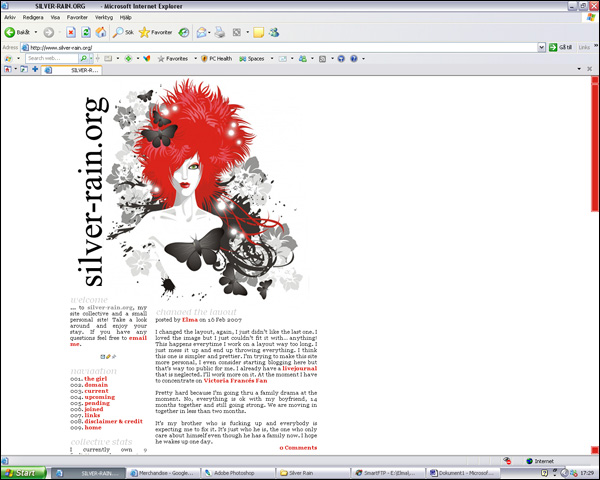Open the Arkiv menu
The height and width of the screenshot is (480, 600).
pos(10,17)
